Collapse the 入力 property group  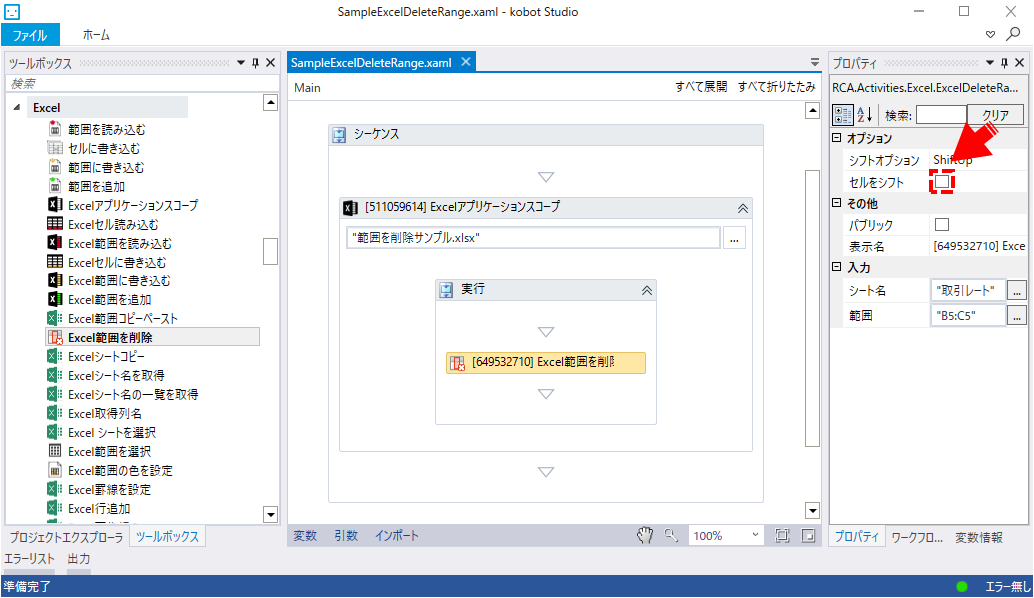[837, 267]
